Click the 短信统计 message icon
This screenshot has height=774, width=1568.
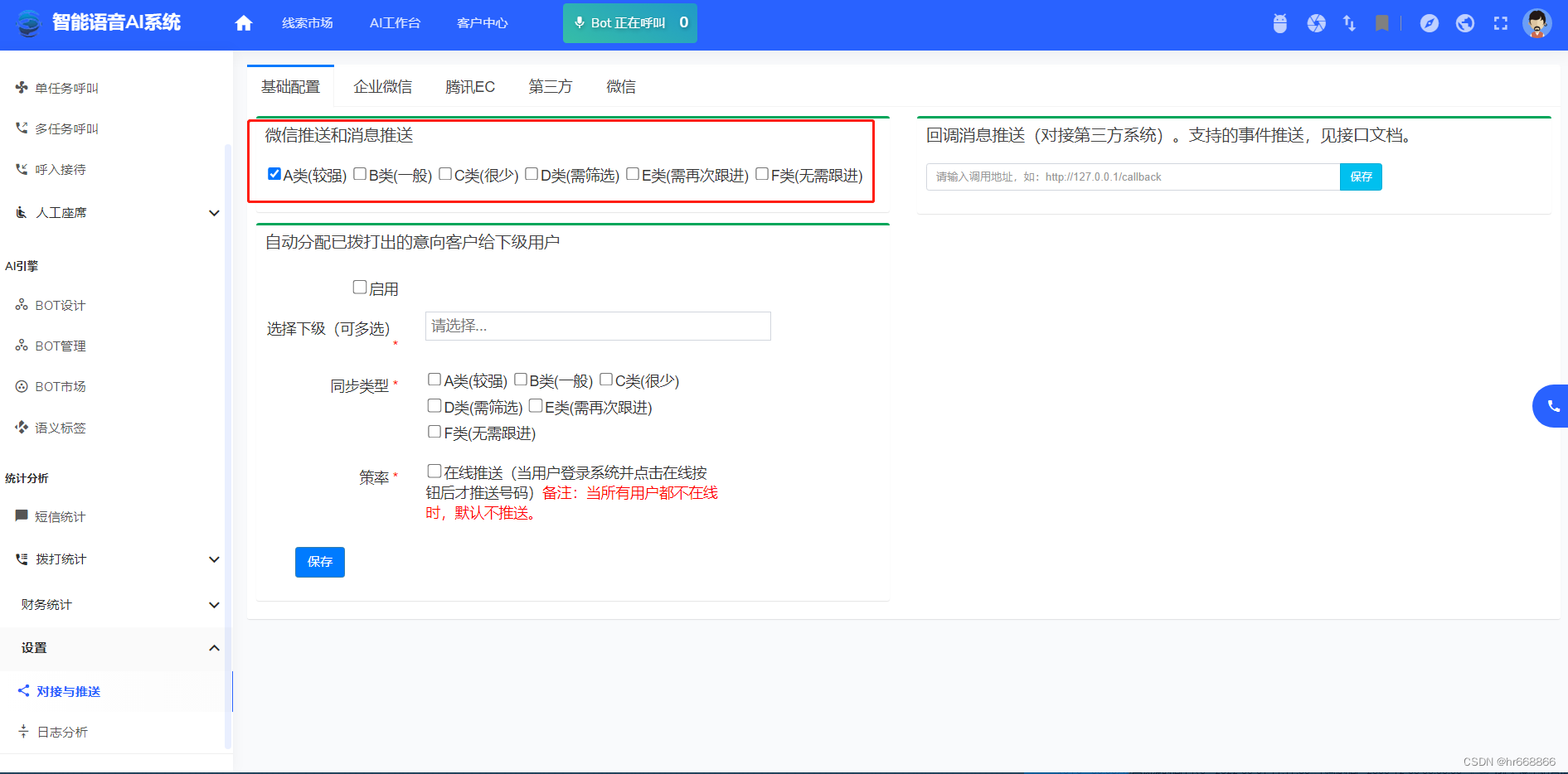(x=22, y=515)
